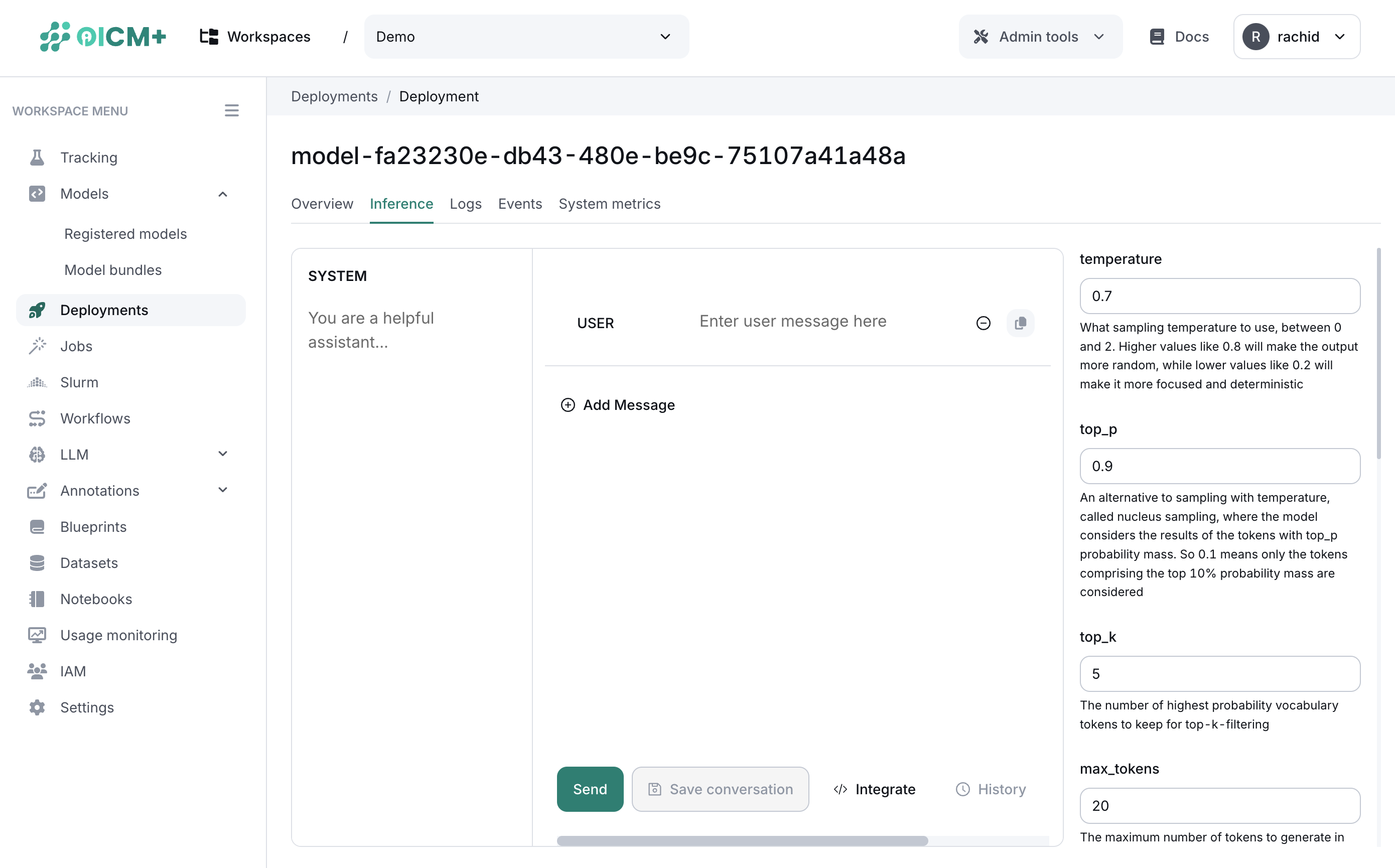Viewport: 1395px width, 868px height.
Task: Open Notebooks from the sidebar
Action: [x=96, y=599]
